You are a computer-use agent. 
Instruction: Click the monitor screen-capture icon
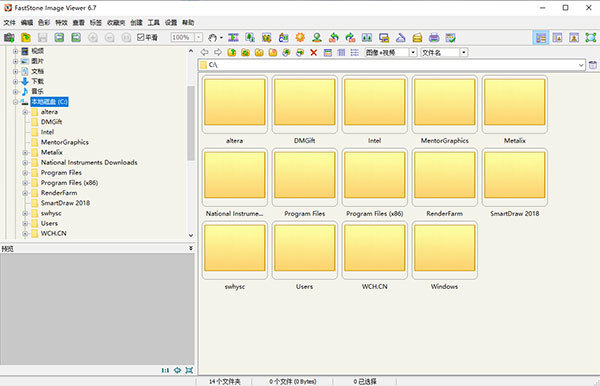pos(384,37)
